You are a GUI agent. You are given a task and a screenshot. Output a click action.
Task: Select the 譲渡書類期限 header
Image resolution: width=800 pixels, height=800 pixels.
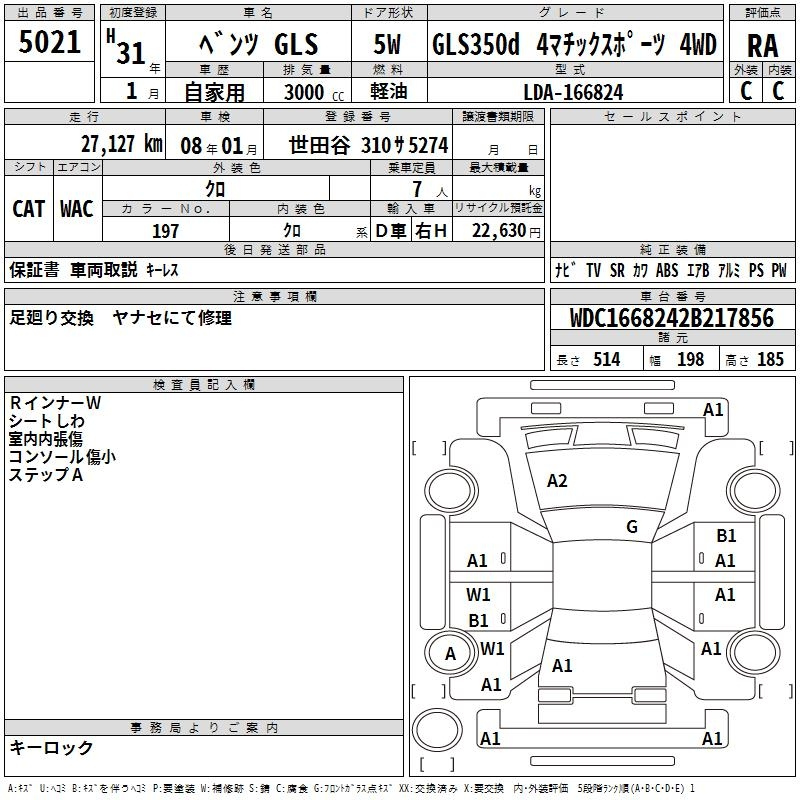(x=498, y=116)
